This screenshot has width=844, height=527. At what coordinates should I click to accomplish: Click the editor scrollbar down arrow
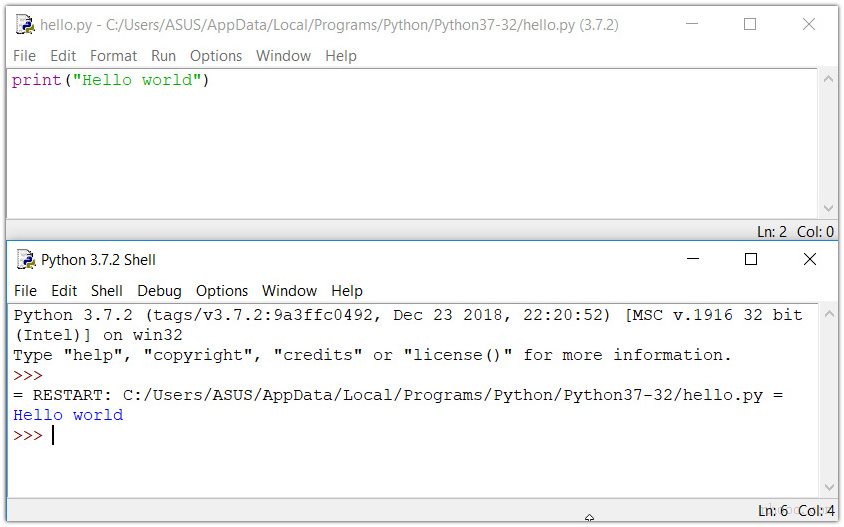coord(828,209)
